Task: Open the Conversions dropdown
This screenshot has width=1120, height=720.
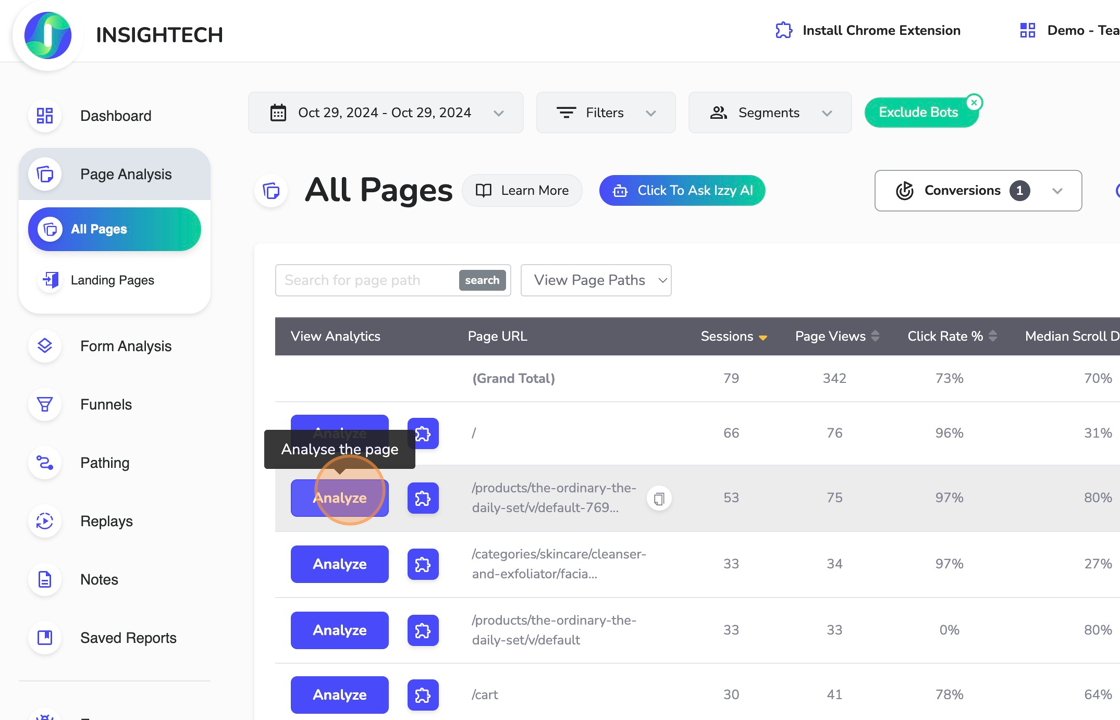Action: click(x=978, y=191)
